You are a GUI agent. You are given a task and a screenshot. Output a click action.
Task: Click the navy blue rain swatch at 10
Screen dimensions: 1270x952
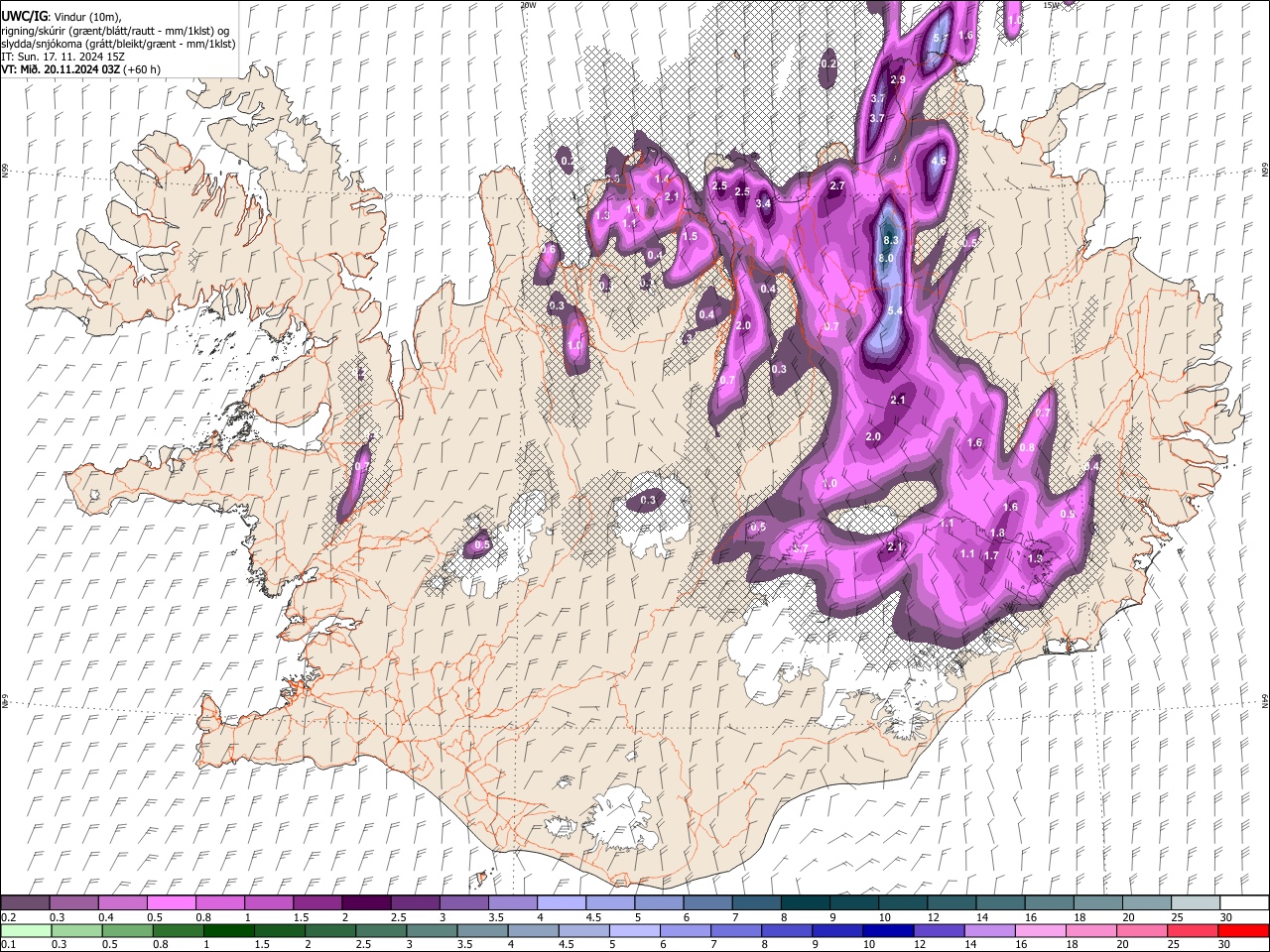(x=888, y=931)
